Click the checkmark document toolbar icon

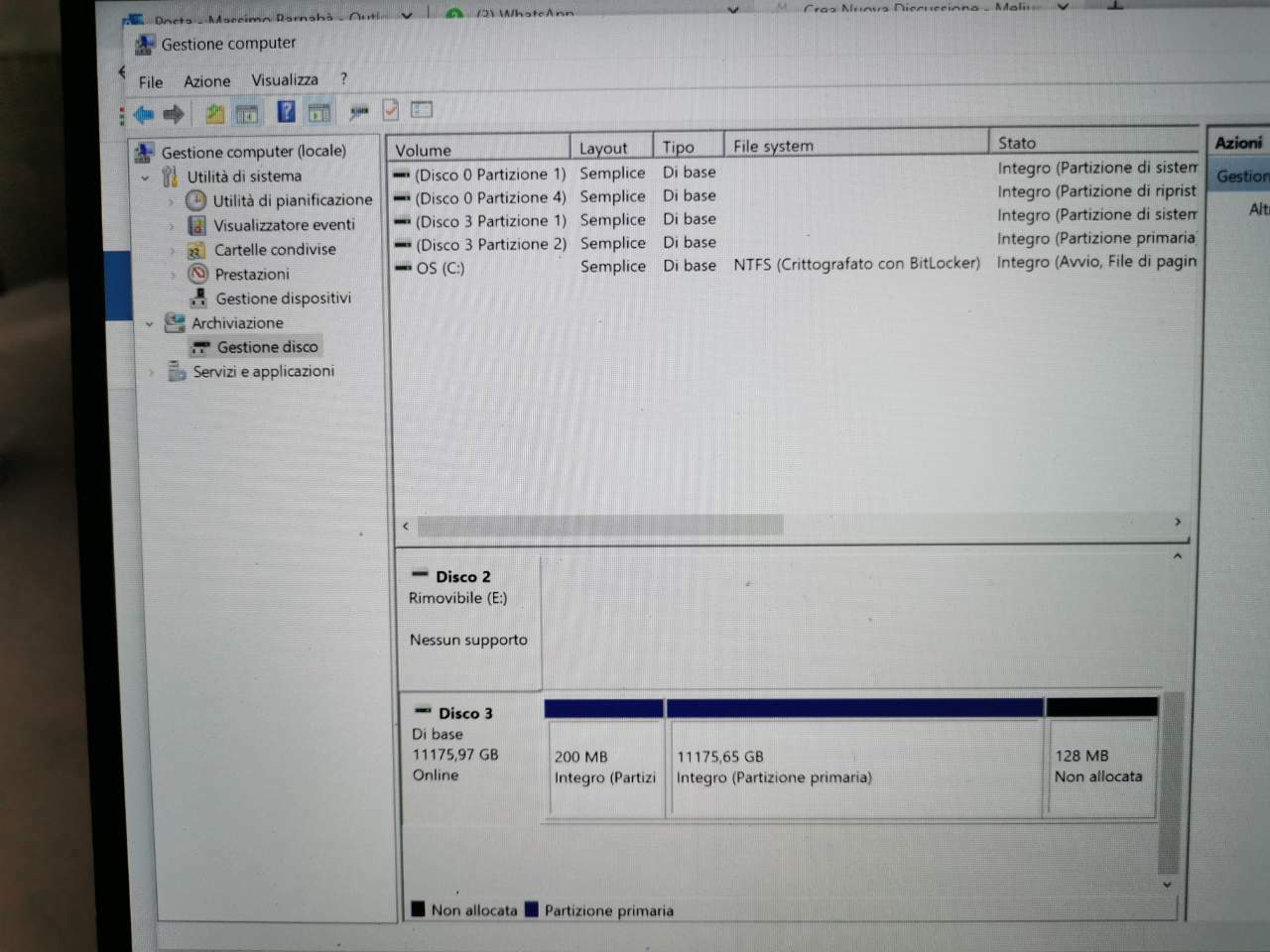point(391,110)
